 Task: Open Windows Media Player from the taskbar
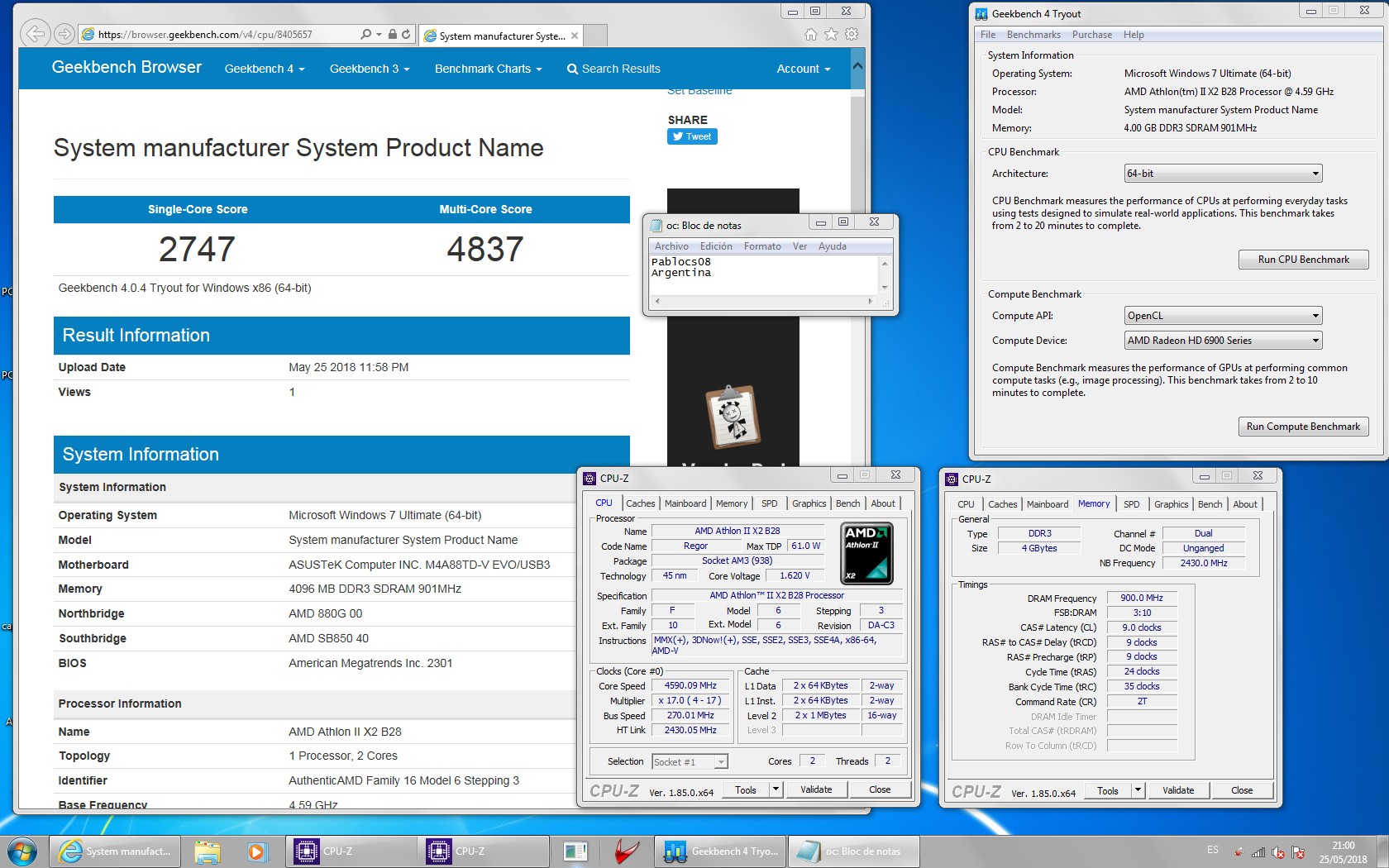257,851
